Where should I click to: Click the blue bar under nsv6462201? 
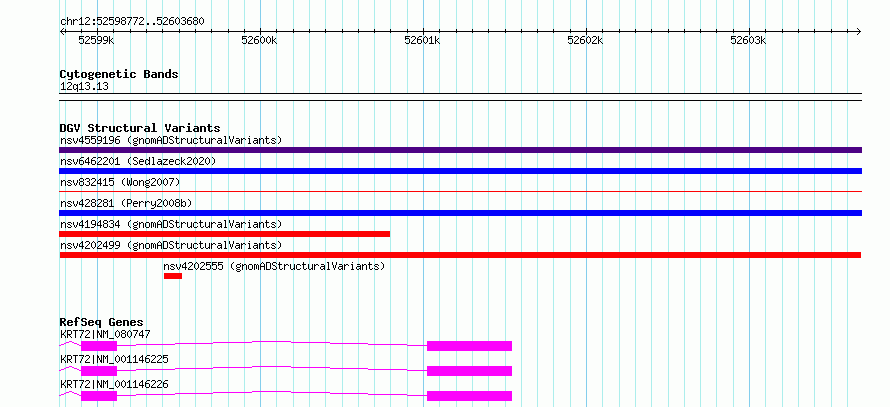[460, 171]
